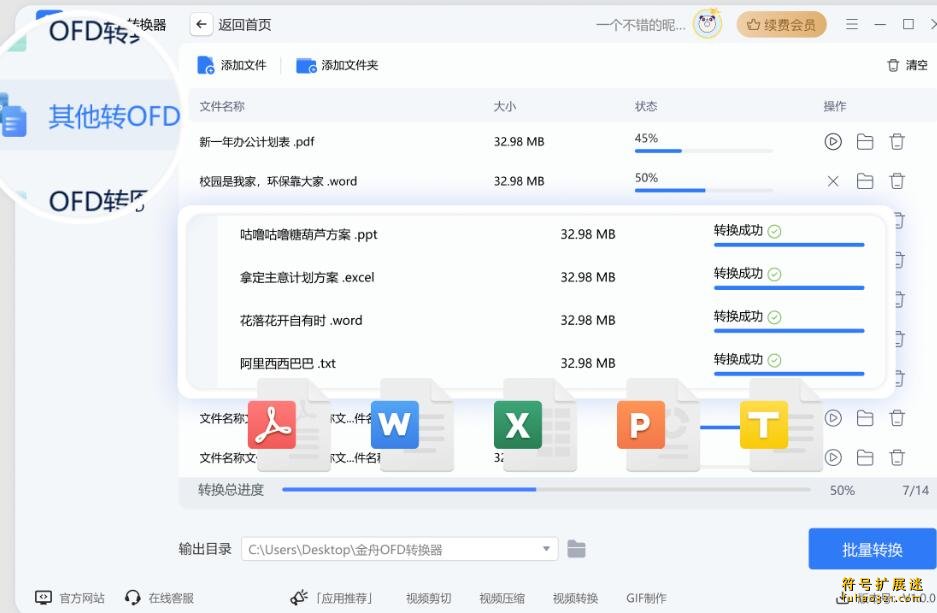The image size is (937, 613).
Task: Expand the output directory path dropdown
Action: click(x=546, y=548)
